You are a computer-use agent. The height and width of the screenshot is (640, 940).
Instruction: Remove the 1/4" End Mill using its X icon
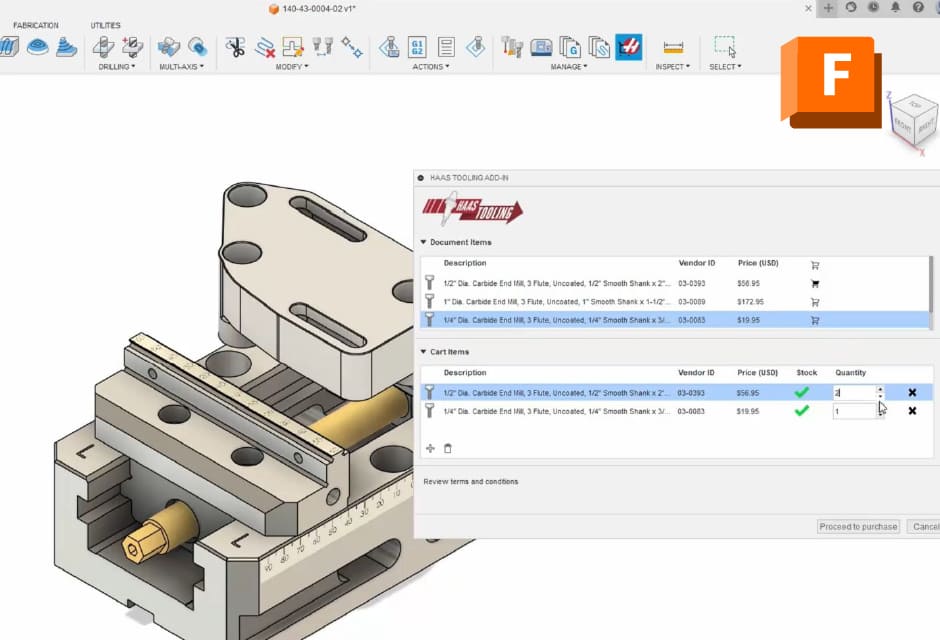911,411
